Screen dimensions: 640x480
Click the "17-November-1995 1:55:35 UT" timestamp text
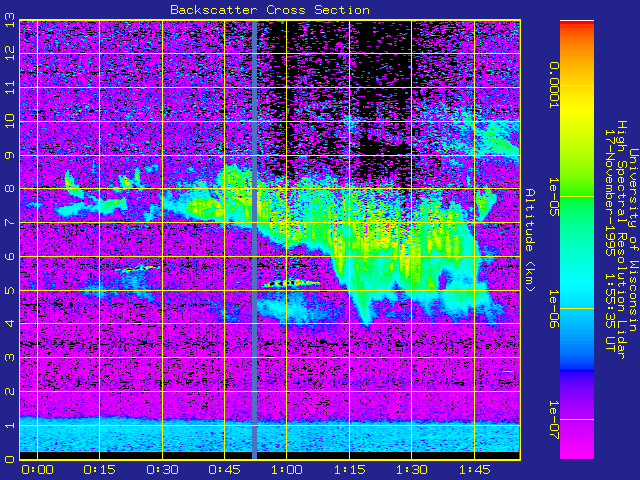609,240
